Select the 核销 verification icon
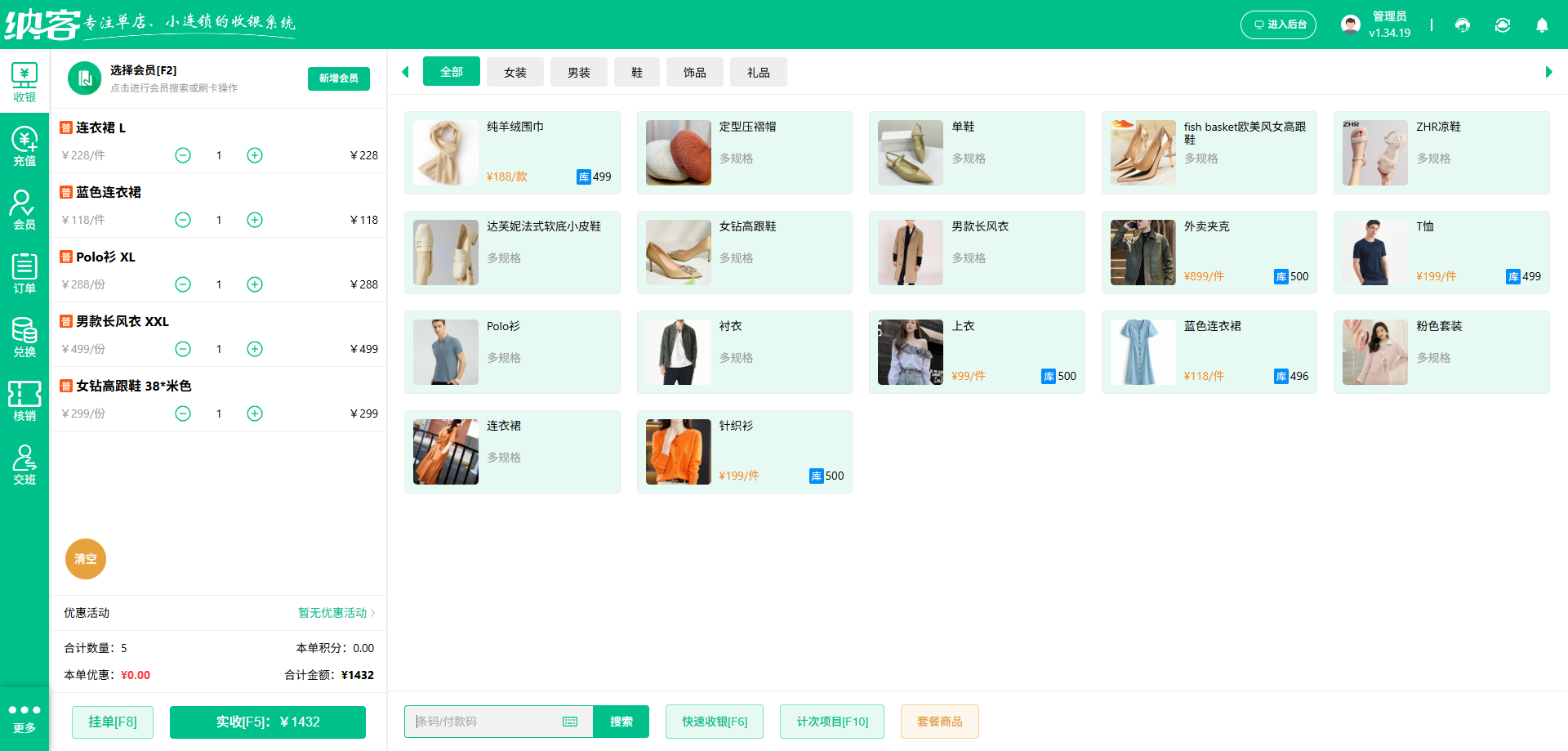This screenshot has height=751, width=1568. pos(24,400)
